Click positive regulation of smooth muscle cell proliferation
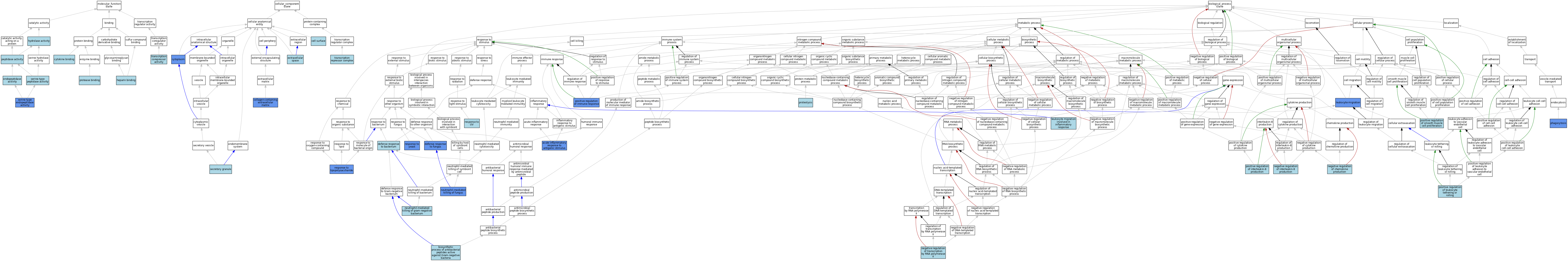This screenshot has height=261, width=1568. [x=1432, y=123]
